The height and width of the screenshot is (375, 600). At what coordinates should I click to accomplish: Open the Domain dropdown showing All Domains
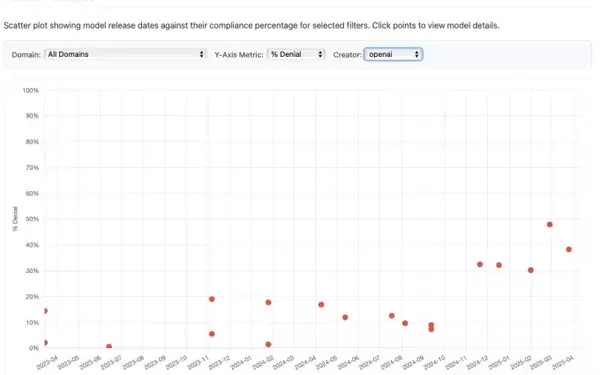(125, 54)
